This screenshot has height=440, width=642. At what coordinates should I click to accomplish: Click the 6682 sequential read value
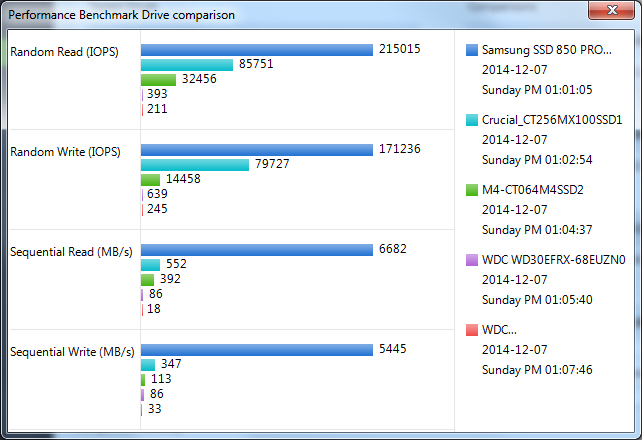[x=393, y=249]
